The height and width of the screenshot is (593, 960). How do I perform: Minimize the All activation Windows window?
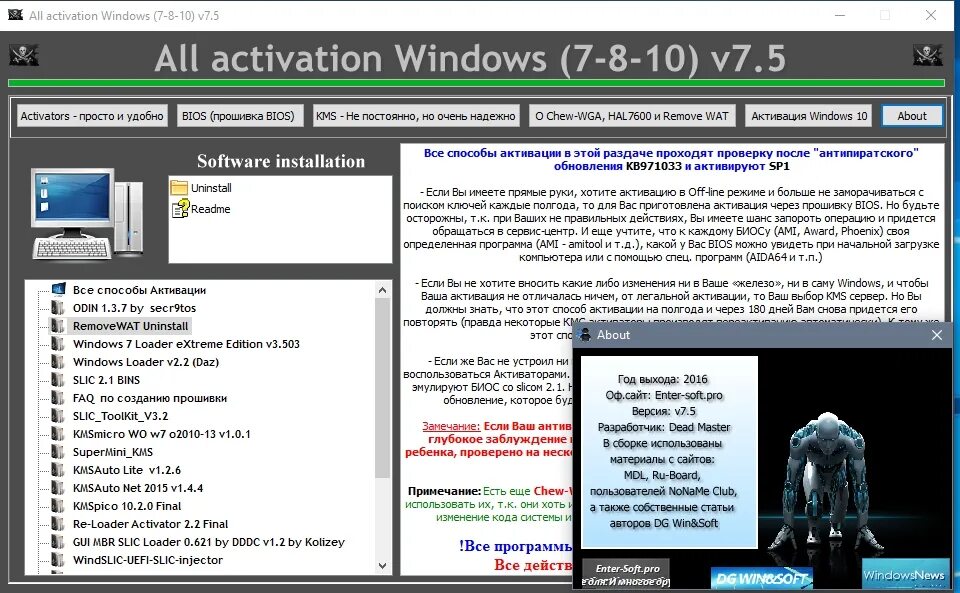[x=840, y=15]
